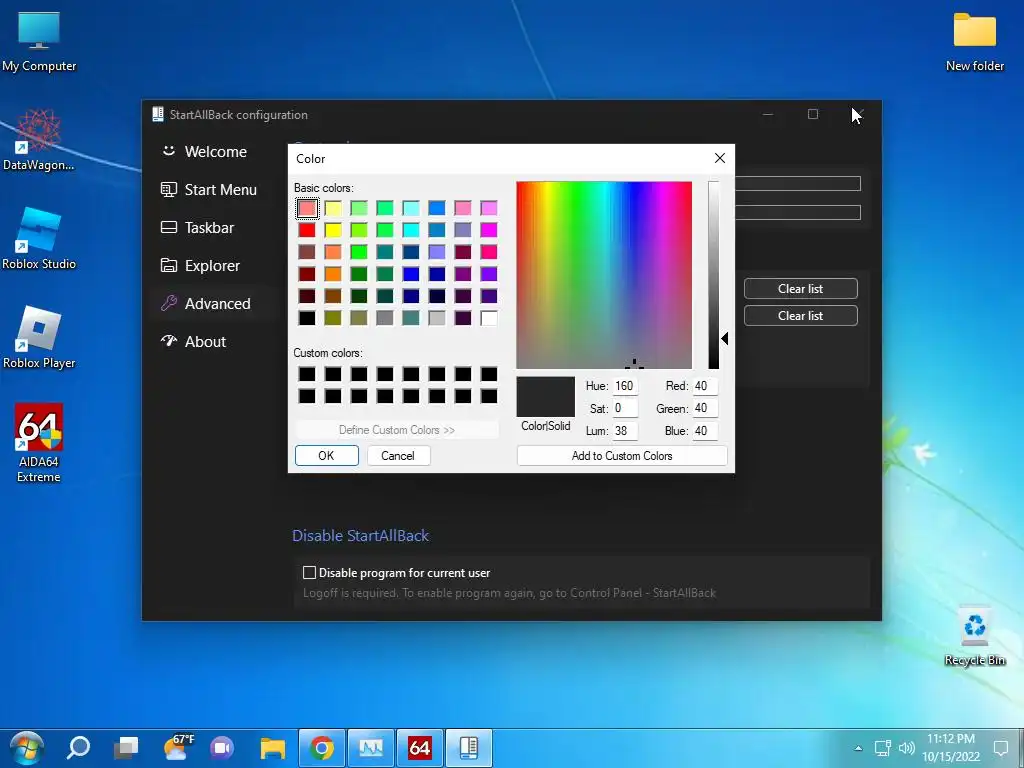Switch to AIDA64 taskbar button
This screenshot has height=768, width=1024.
[x=419, y=748]
